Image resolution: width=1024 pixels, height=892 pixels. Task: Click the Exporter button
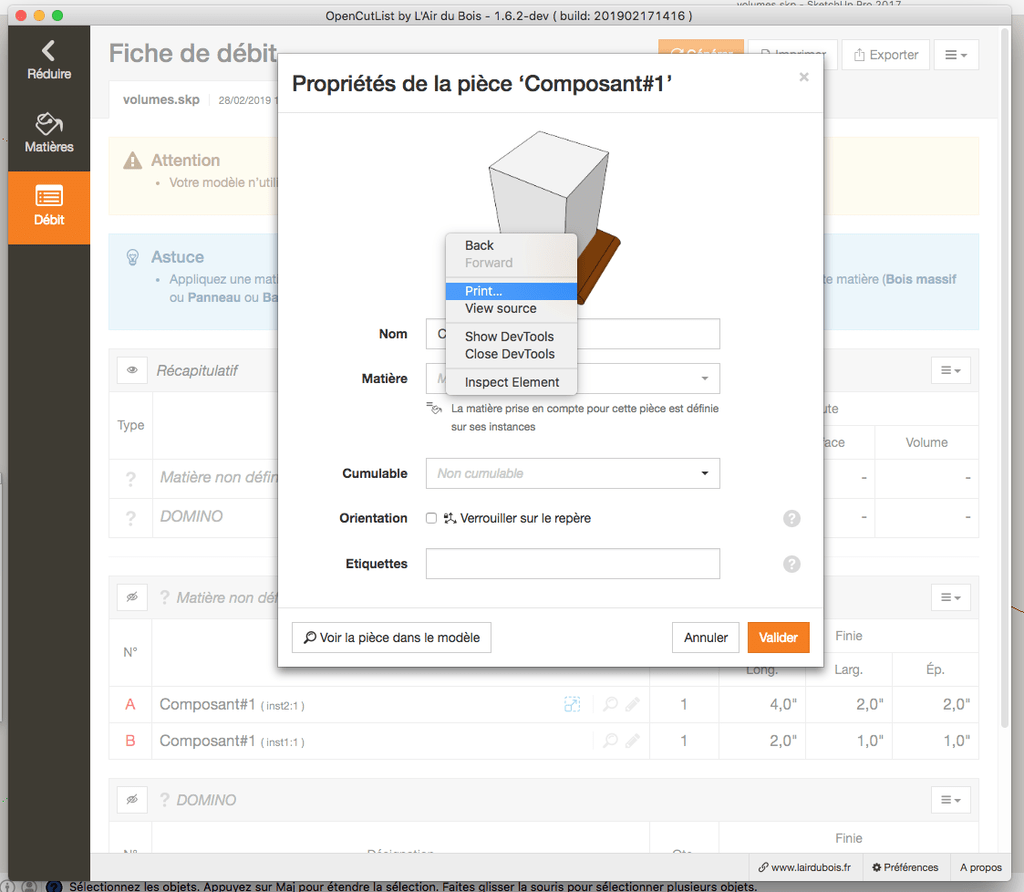[x=886, y=55]
